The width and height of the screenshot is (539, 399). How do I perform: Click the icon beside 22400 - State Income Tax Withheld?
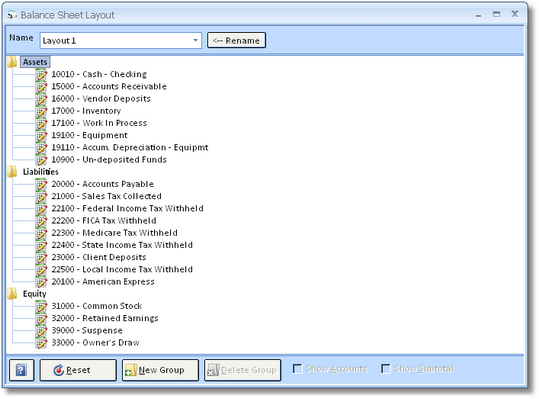point(41,245)
